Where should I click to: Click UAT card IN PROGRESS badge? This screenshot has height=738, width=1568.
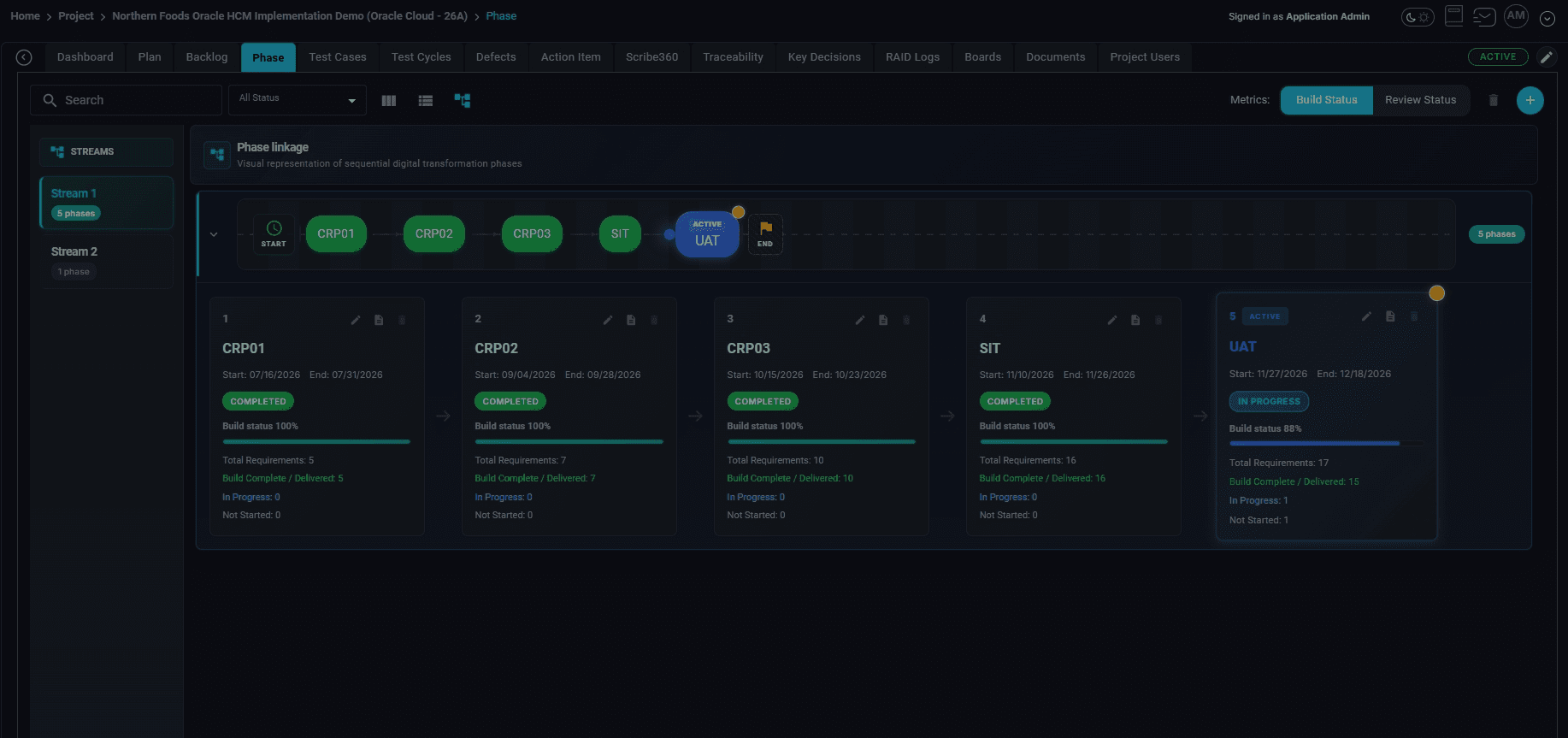1269,401
